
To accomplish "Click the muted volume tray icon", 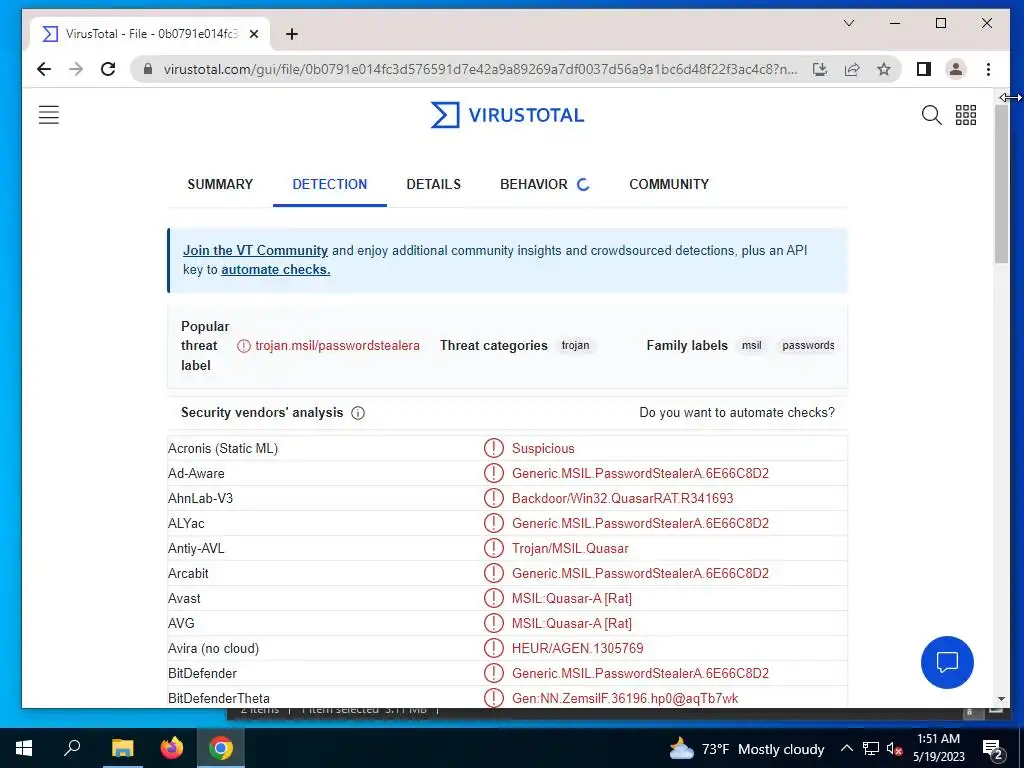I will 895,748.
